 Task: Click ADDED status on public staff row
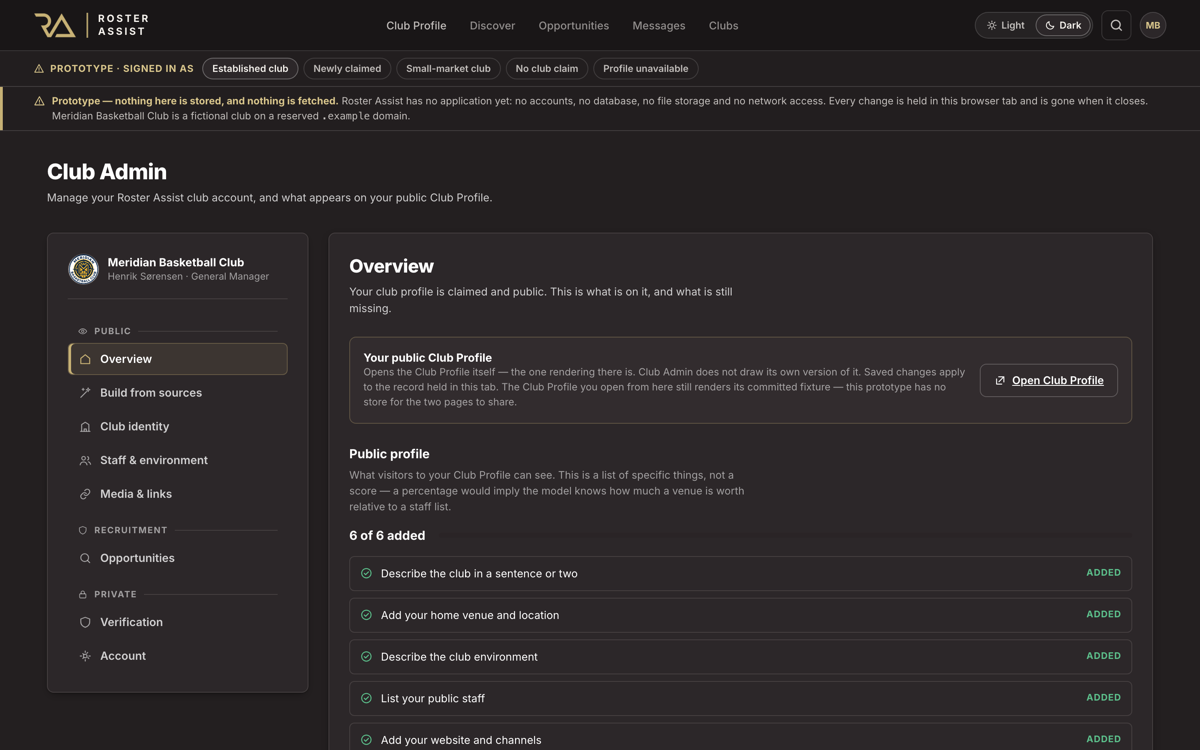[1103, 698]
